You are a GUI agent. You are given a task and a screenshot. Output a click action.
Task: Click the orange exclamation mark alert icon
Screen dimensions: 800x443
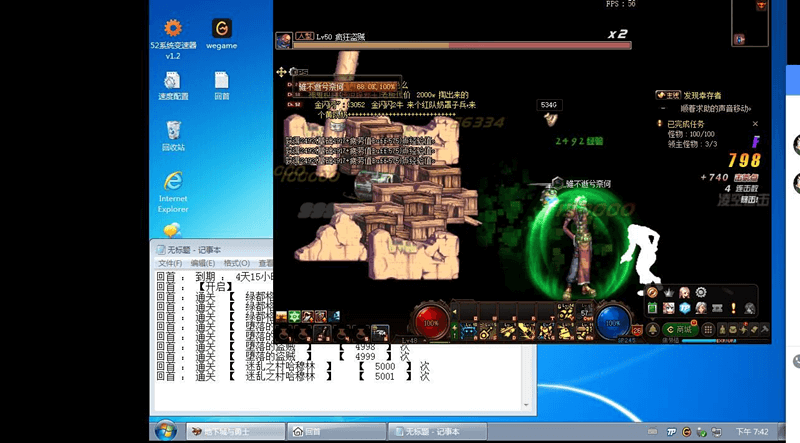click(x=734, y=308)
